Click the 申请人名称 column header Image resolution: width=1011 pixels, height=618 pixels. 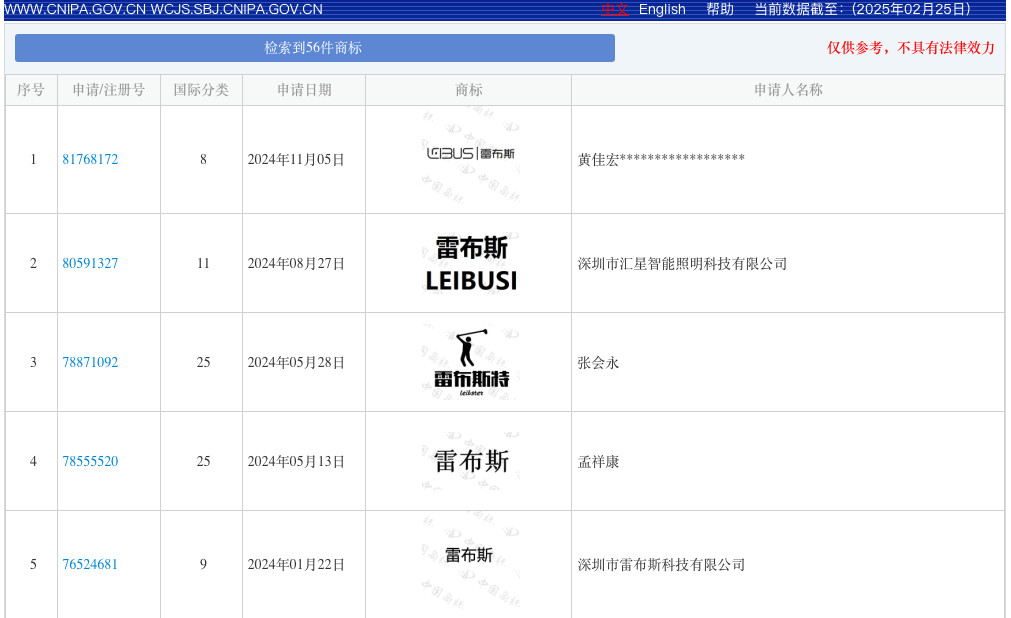pos(788,90)
